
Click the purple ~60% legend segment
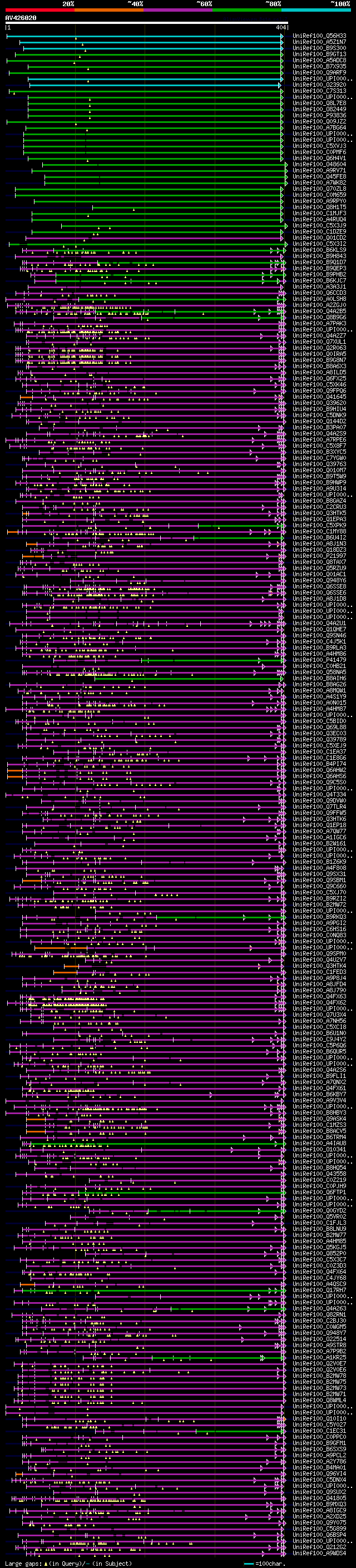pyautogui.click(x=179, y=10)
